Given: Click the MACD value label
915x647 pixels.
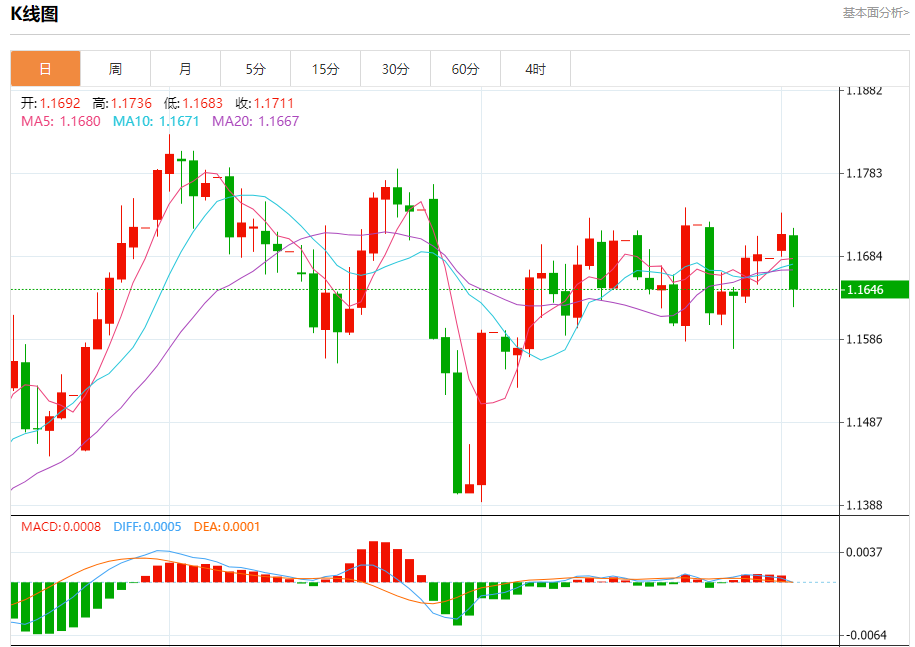Looking at the screenshot, I should click(x=60, y=526).
